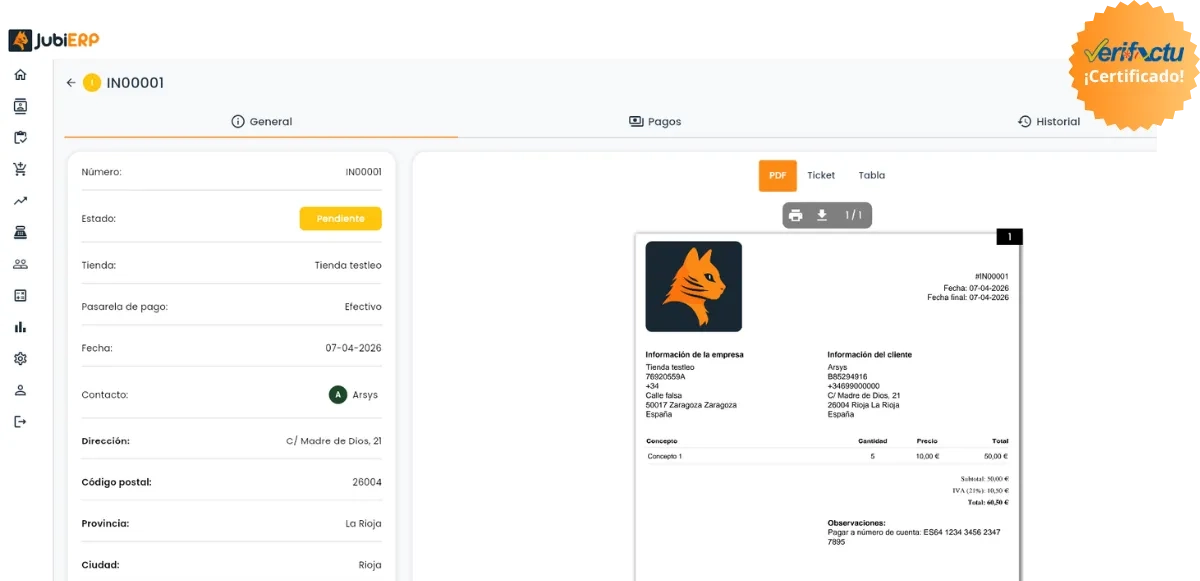Show the Ticket view of invoice

coord(821,175)
